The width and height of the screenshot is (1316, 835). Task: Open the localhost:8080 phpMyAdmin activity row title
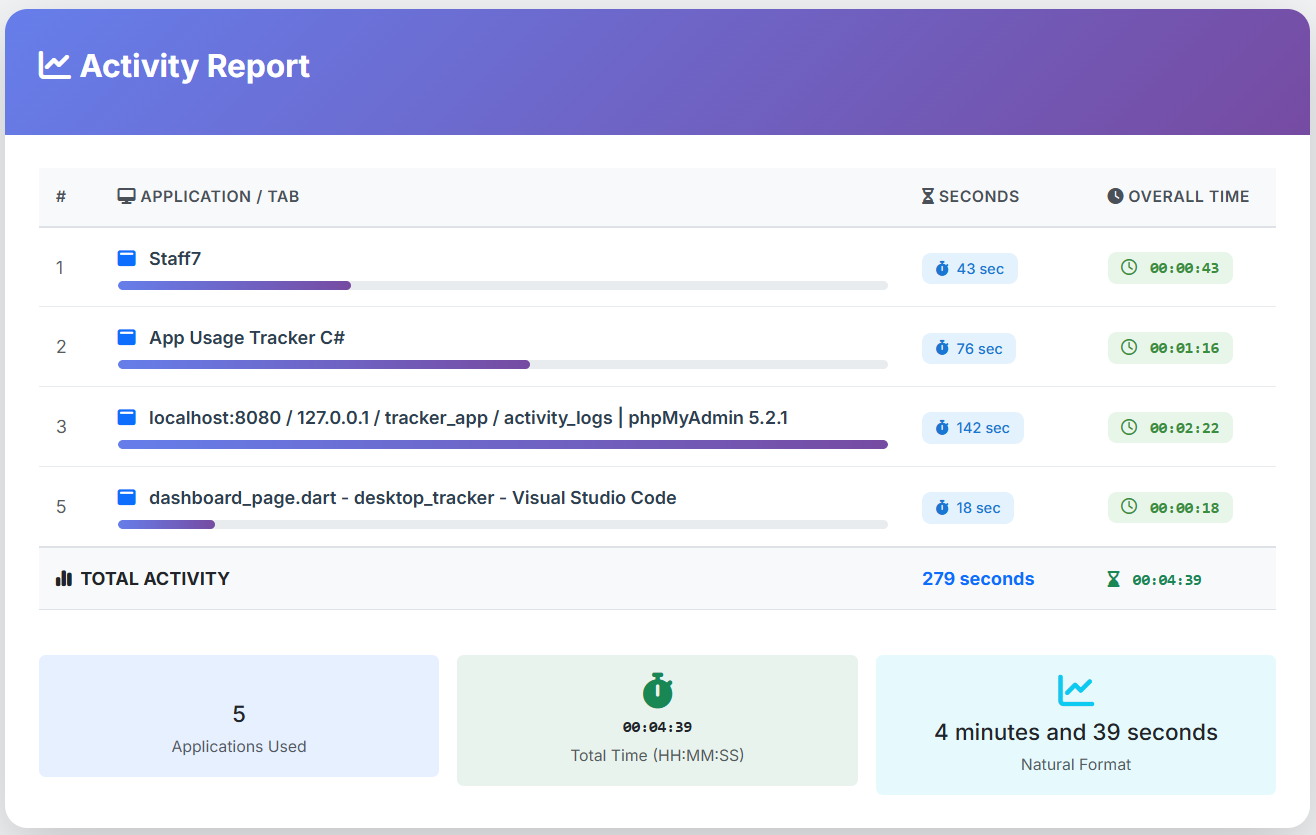pyautogui.click(x=468, y=418)
